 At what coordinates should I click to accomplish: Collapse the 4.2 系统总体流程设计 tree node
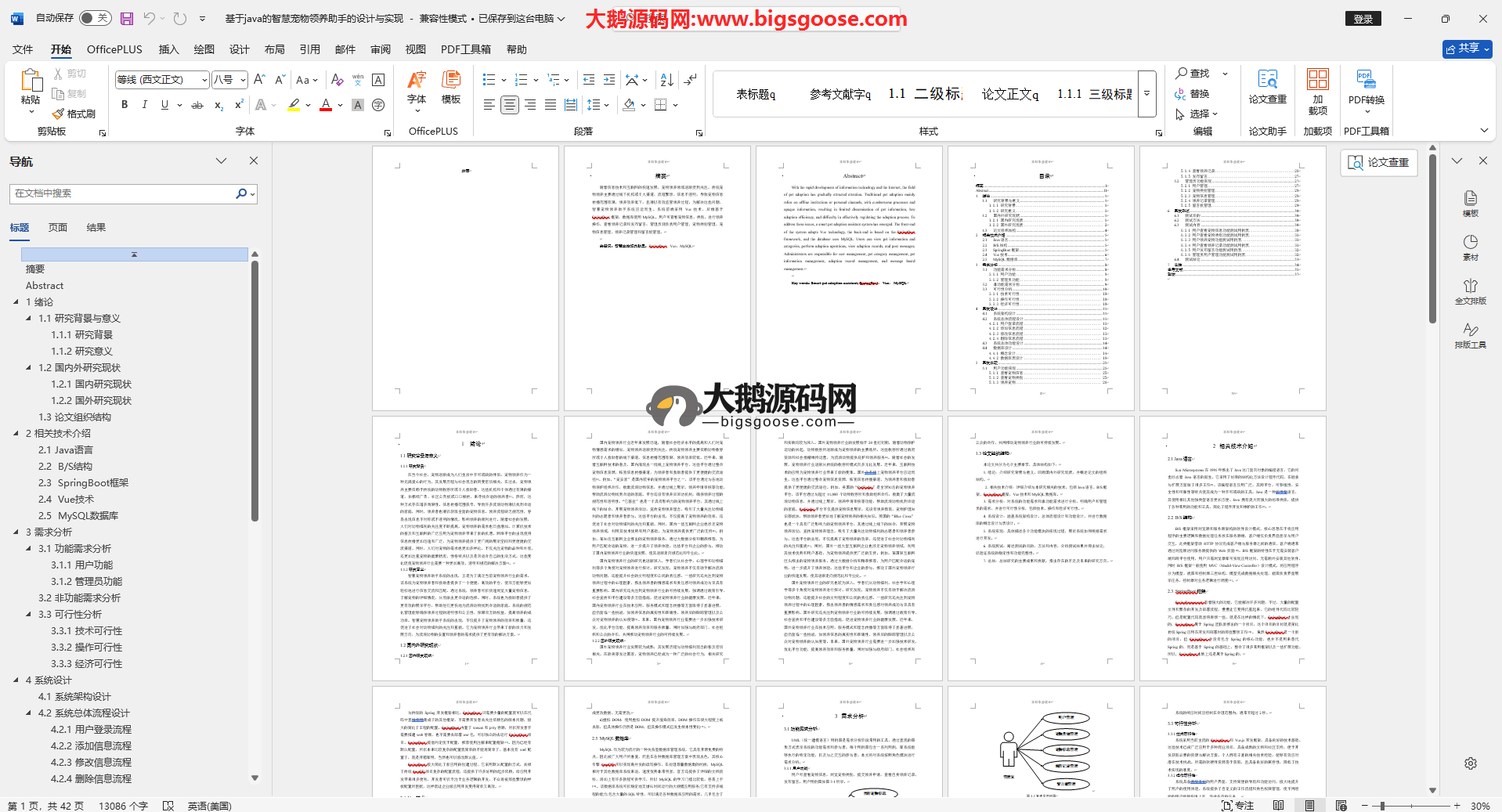(29, 713)
